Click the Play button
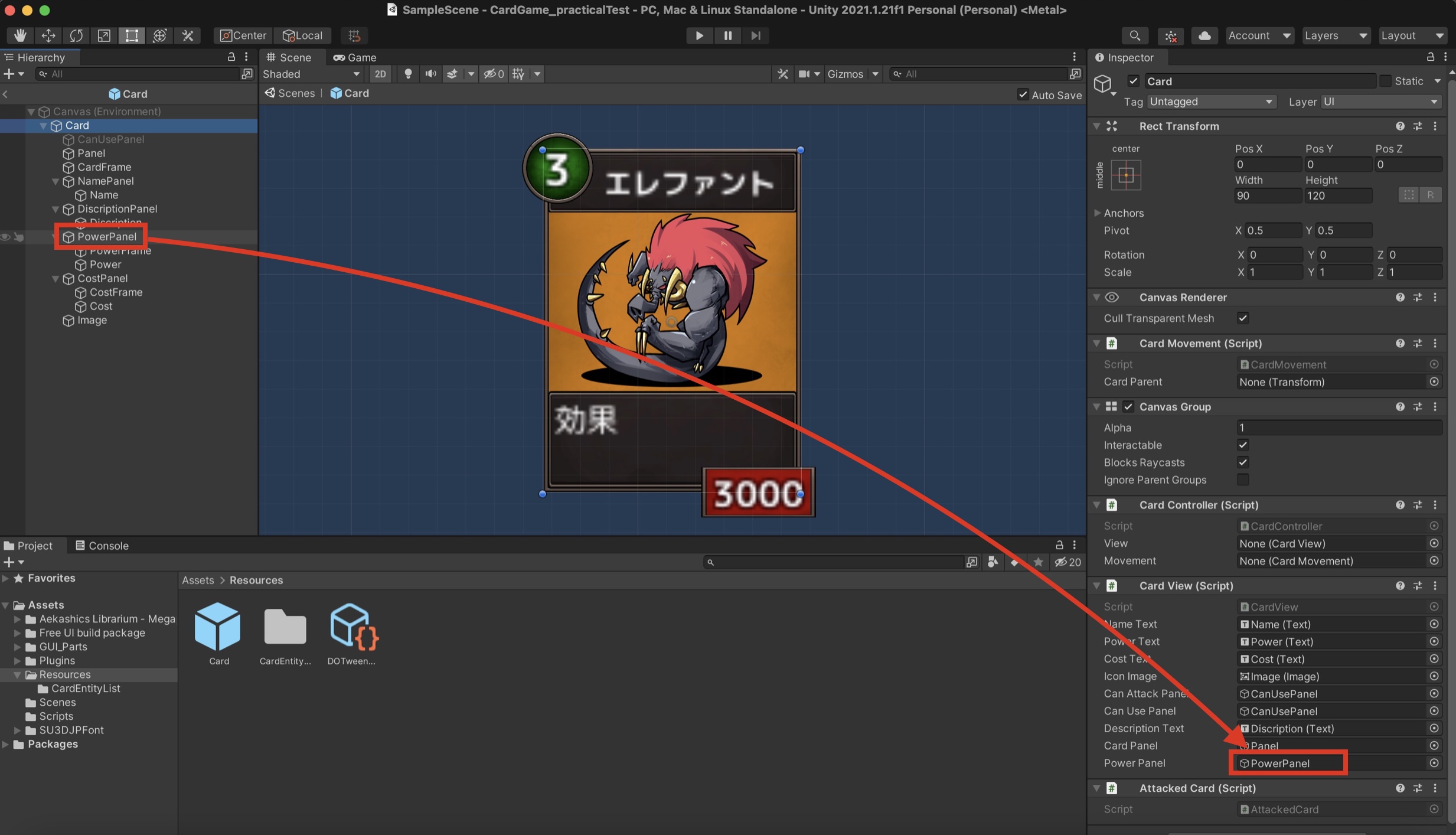Image resolution: width=1456 pixels, height=835 pixels. [x=699, y=35]
